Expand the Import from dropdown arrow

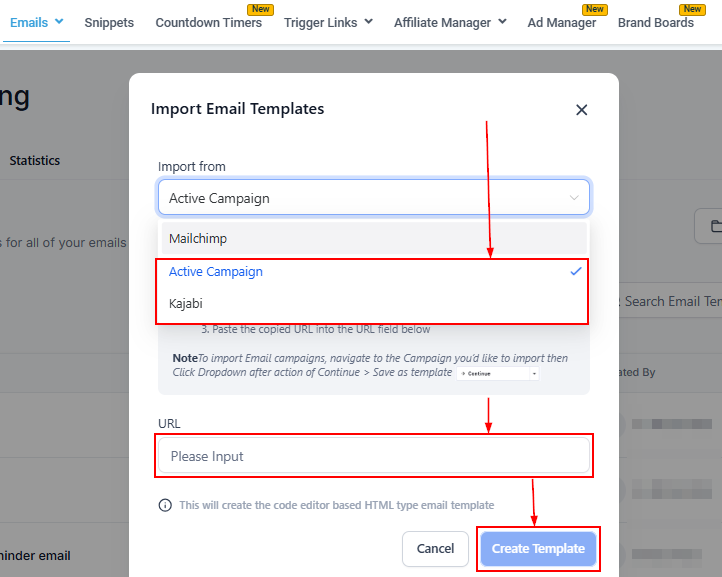pos(574,198)
